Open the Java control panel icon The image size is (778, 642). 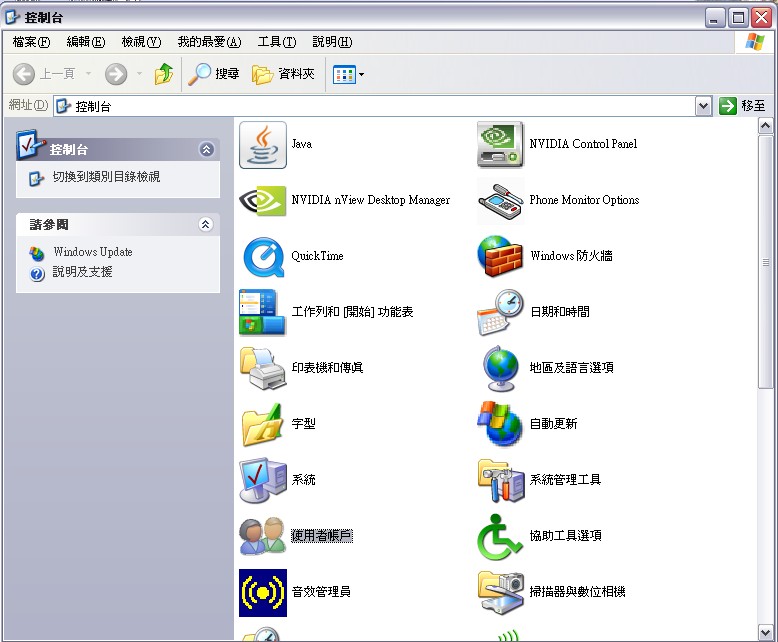(262, 144)
